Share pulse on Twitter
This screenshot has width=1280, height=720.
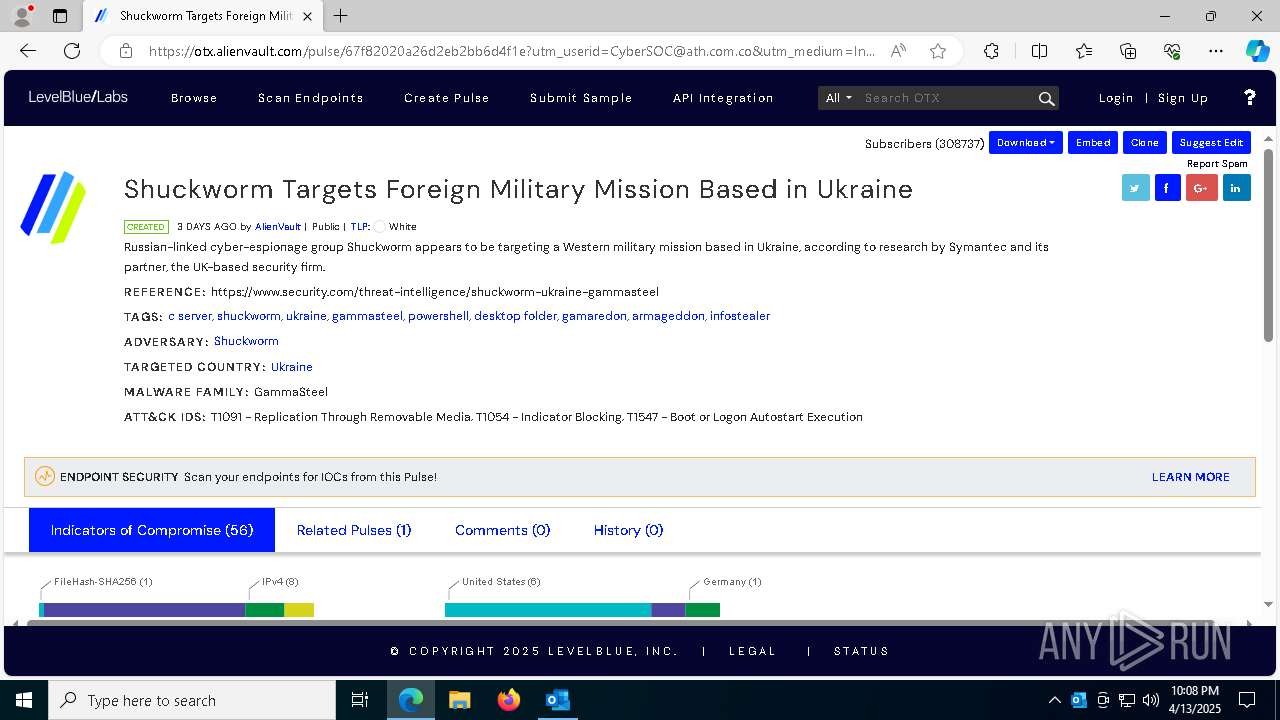(x=1136, y=187)
